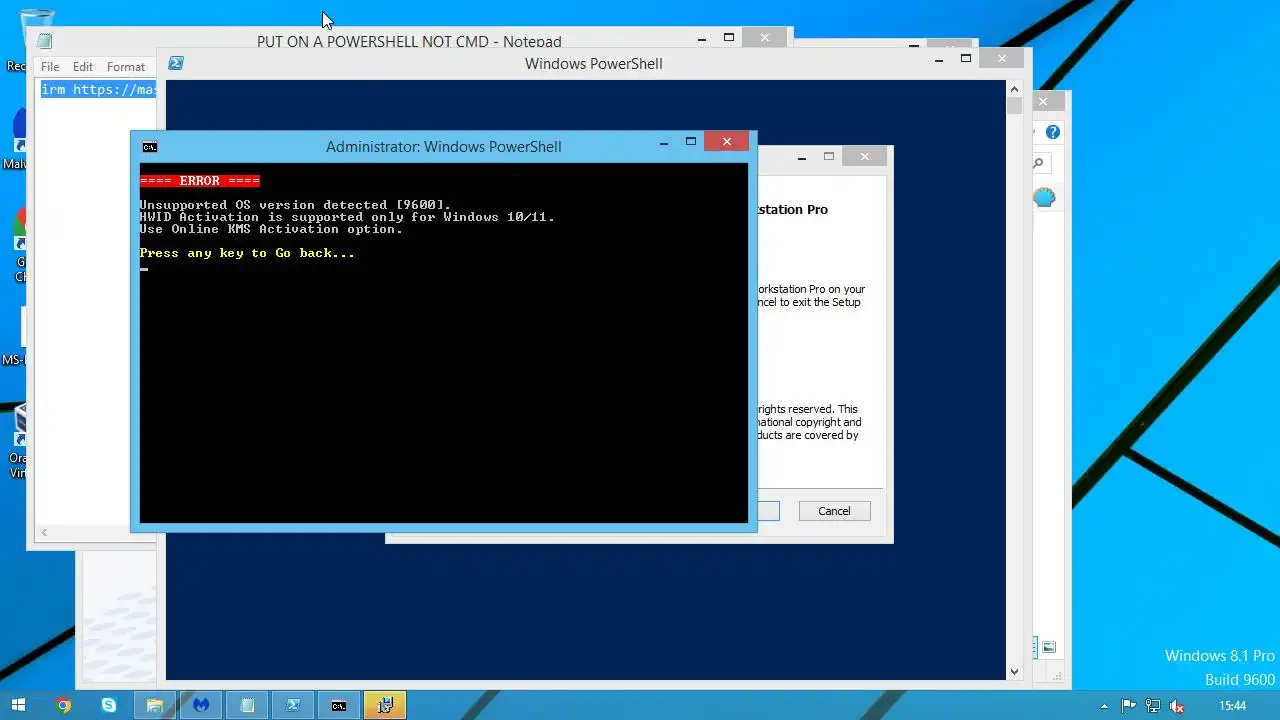Screen dimensions: 1280x720
Task: Switch to the black console taskbar icon
Action: coord(339,705)
